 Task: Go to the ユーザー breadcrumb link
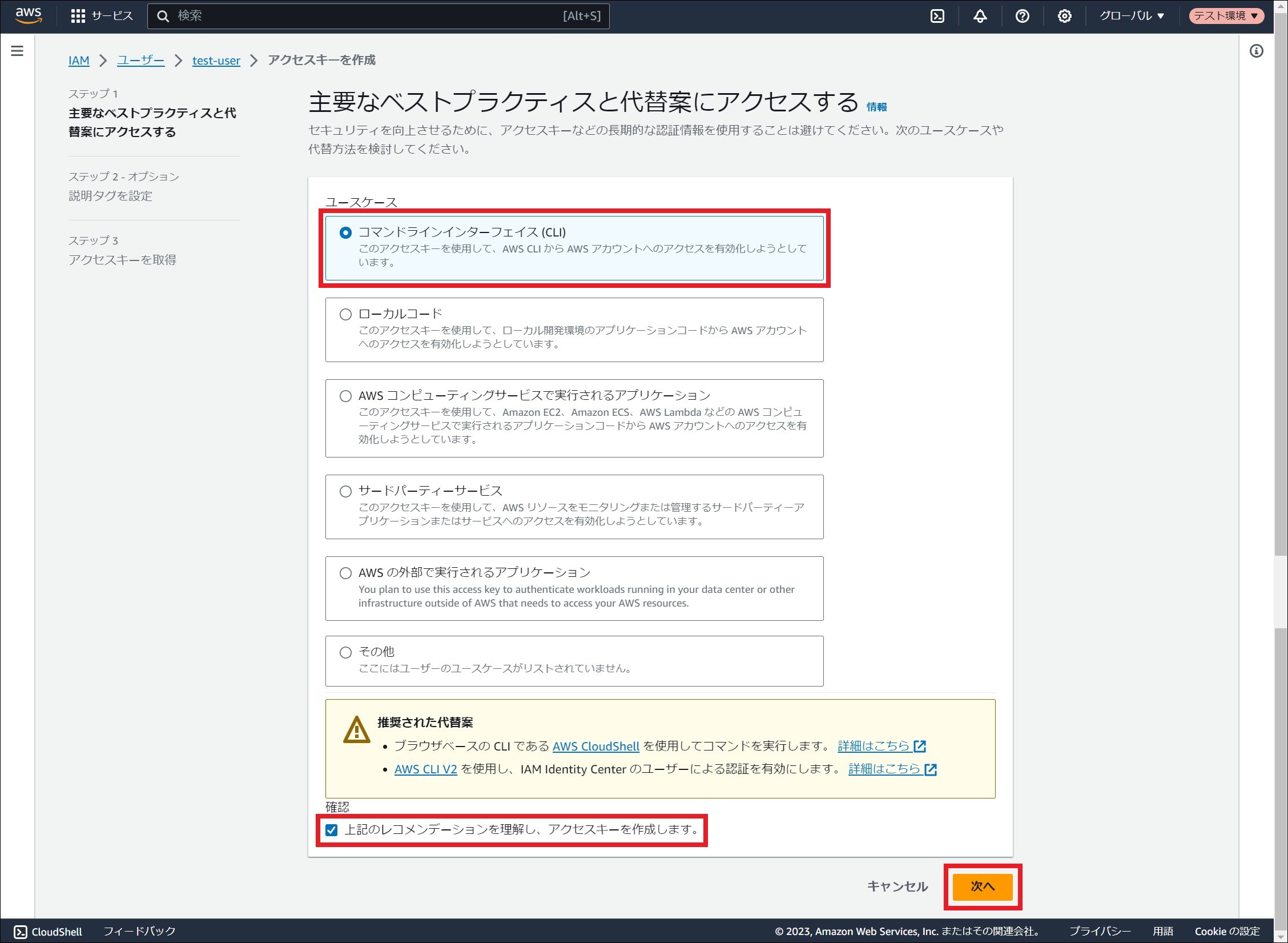[x=140, y=60]
